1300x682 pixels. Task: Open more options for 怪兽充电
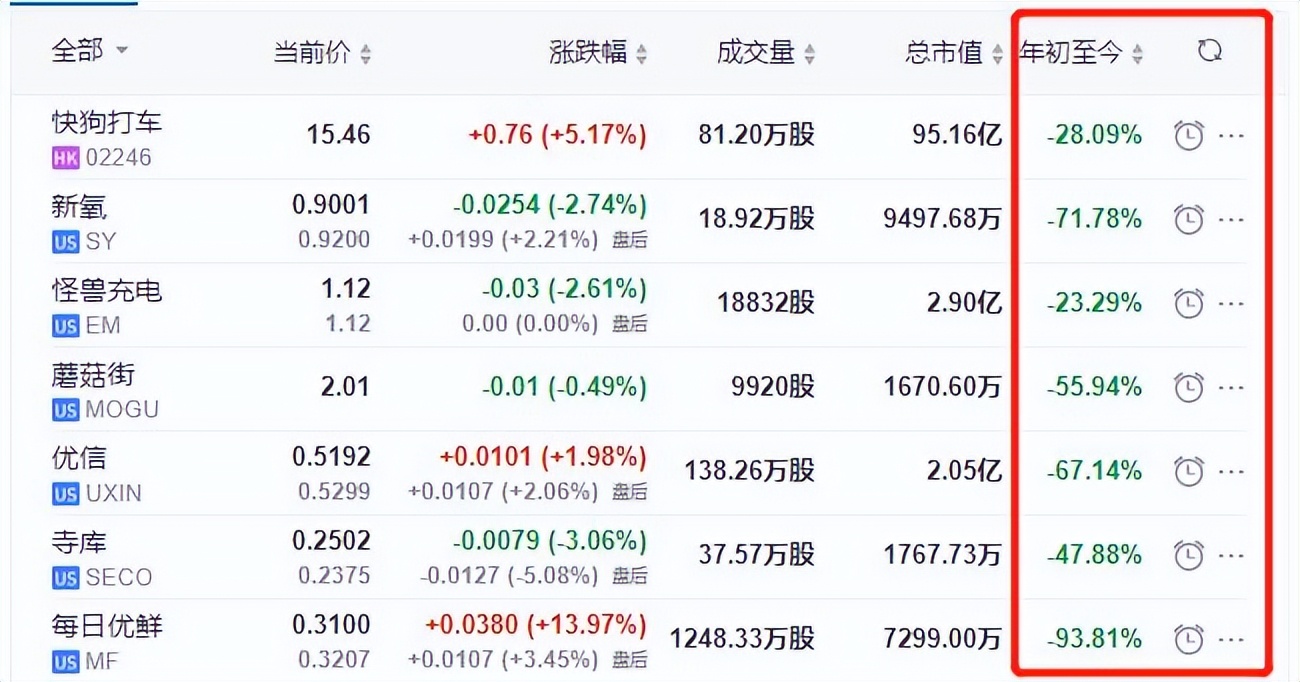coord(1230,302)
